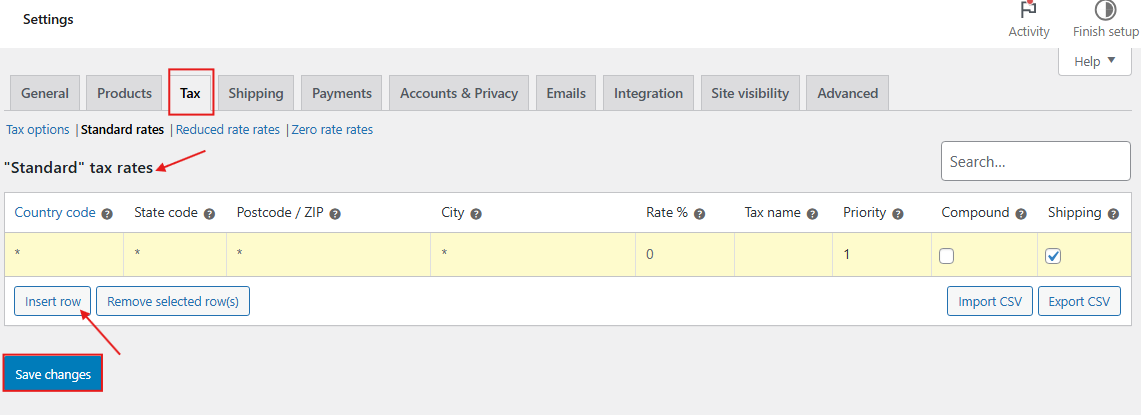Open the Activity flag icon
This screenshot has height=415, width=1141.
coord(1028,10)
